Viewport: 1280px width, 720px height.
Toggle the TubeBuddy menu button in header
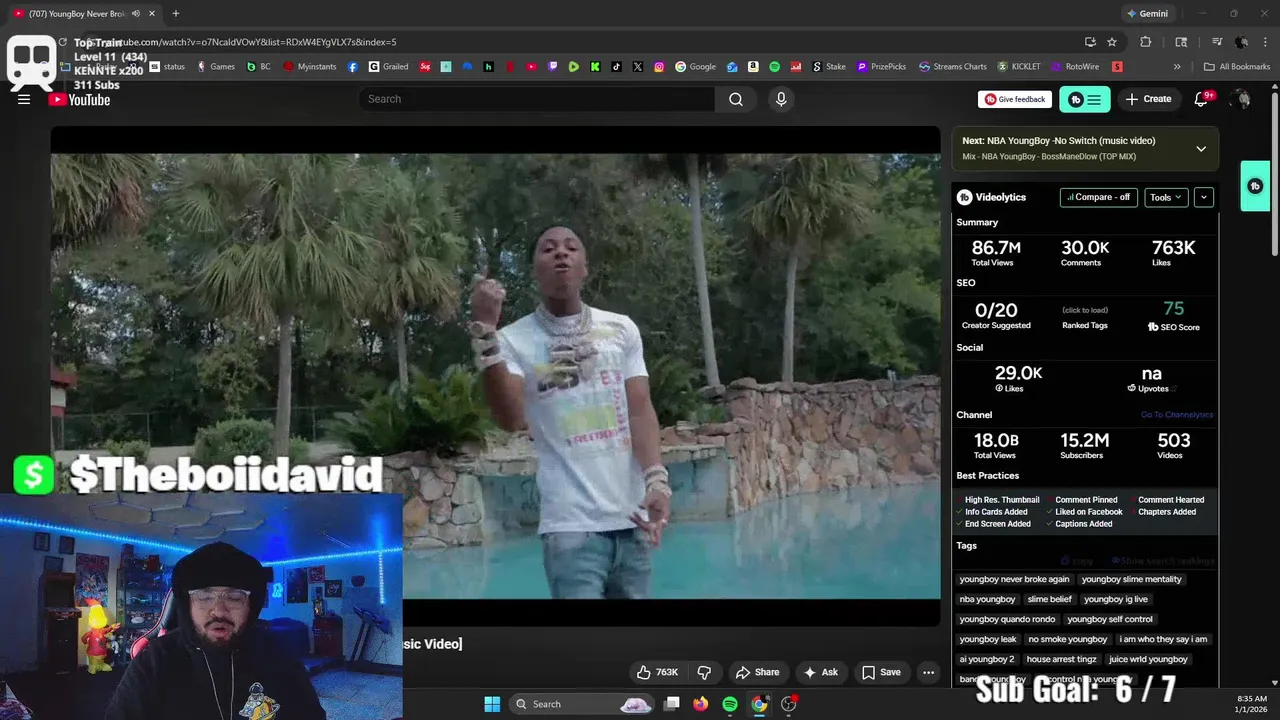point(1085,99)
